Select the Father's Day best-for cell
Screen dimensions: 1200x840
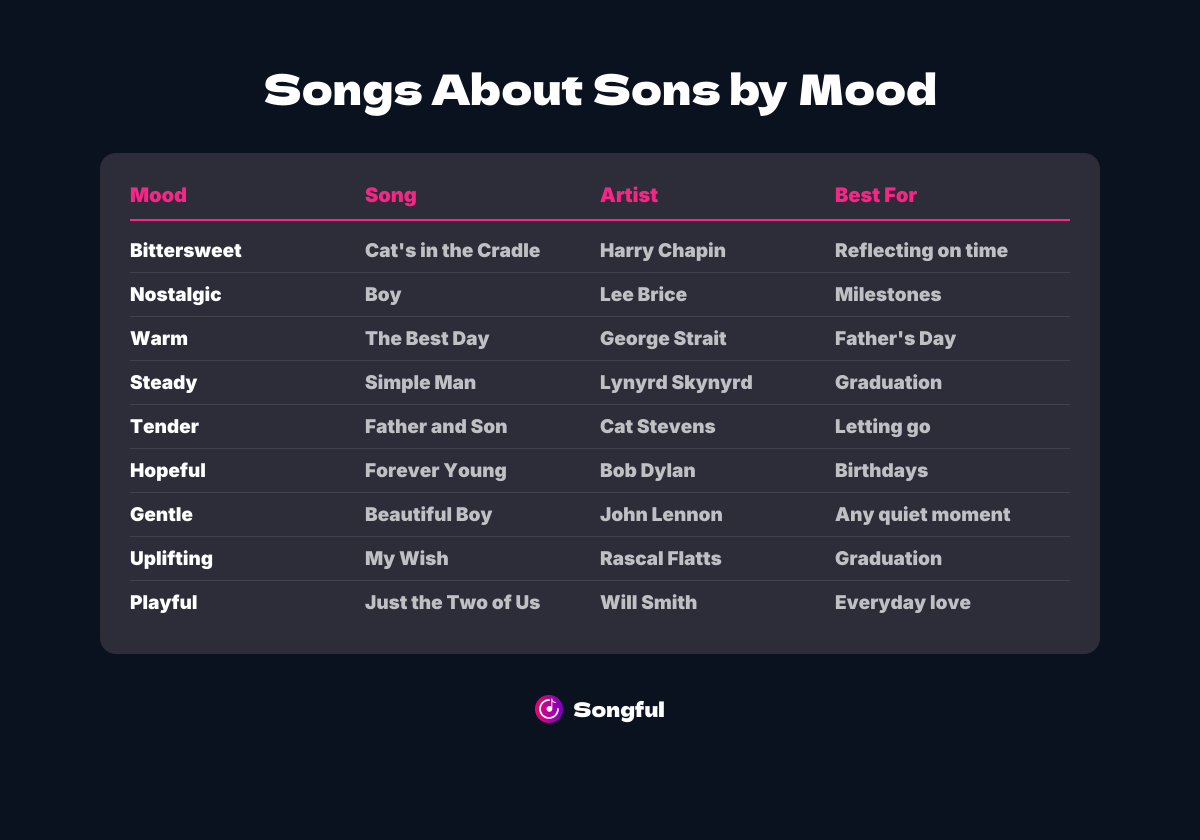[x=895, y=339]
